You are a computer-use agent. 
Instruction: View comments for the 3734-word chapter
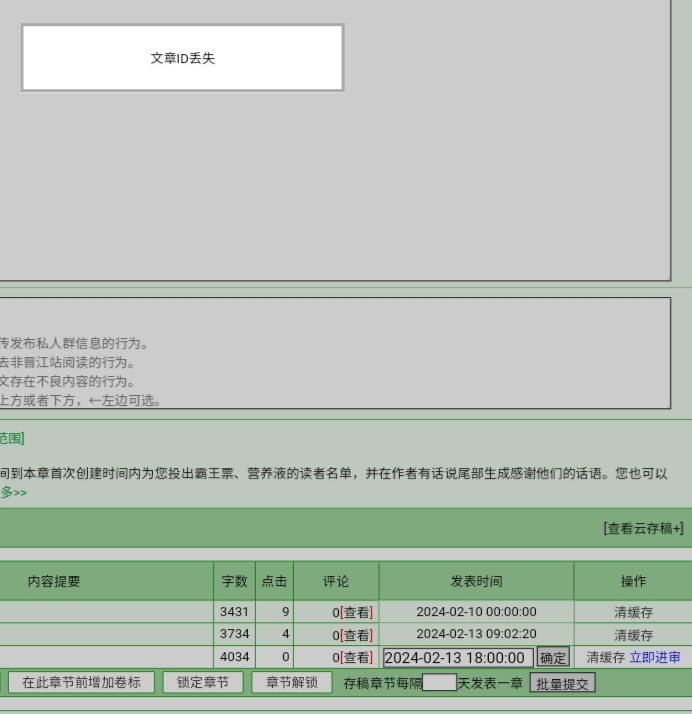pos(356,635)
